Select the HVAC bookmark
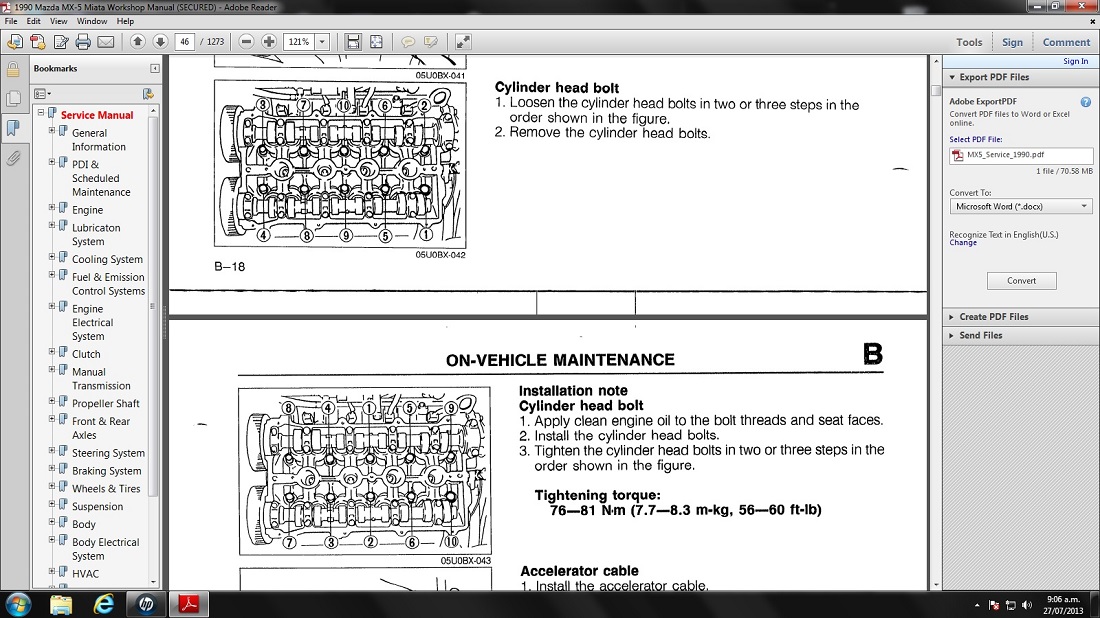 coord(85,574)
